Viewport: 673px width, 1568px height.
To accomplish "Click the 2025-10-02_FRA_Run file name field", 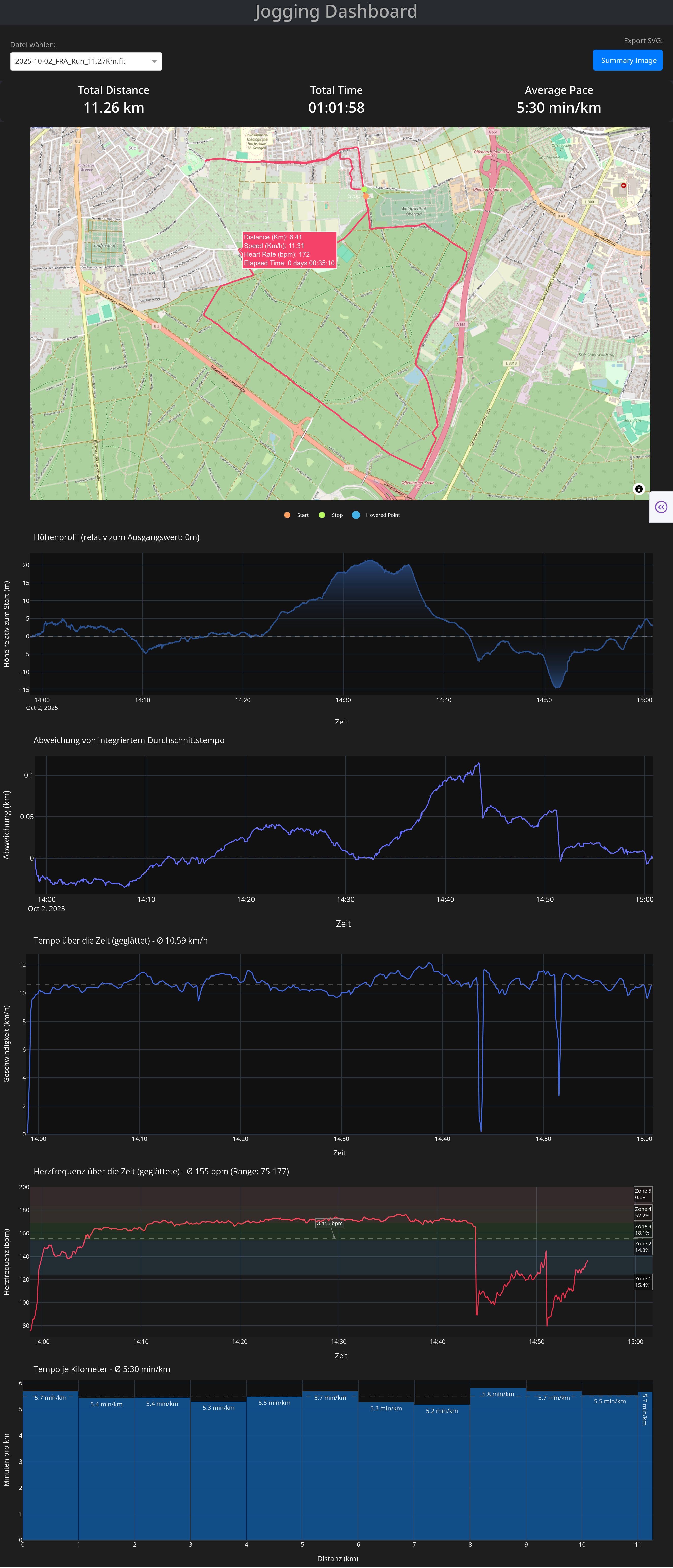I will (x=70, y=61).
